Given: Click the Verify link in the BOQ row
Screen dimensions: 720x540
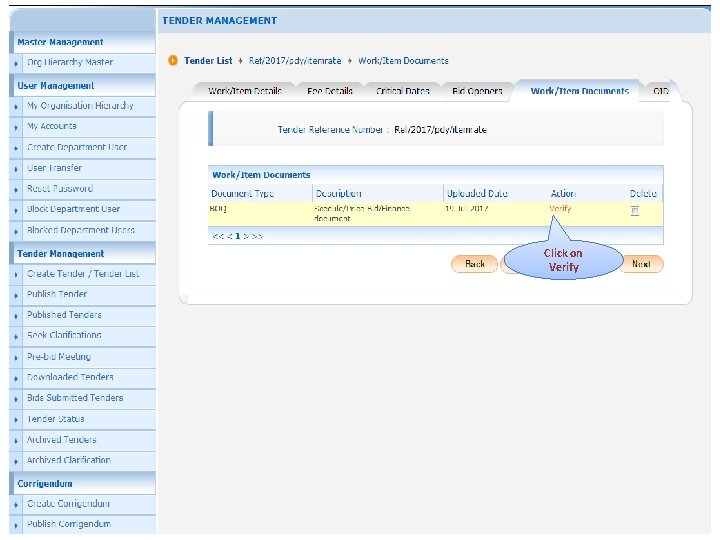Looking at the screenshot, I should click(x=560, y=208).
